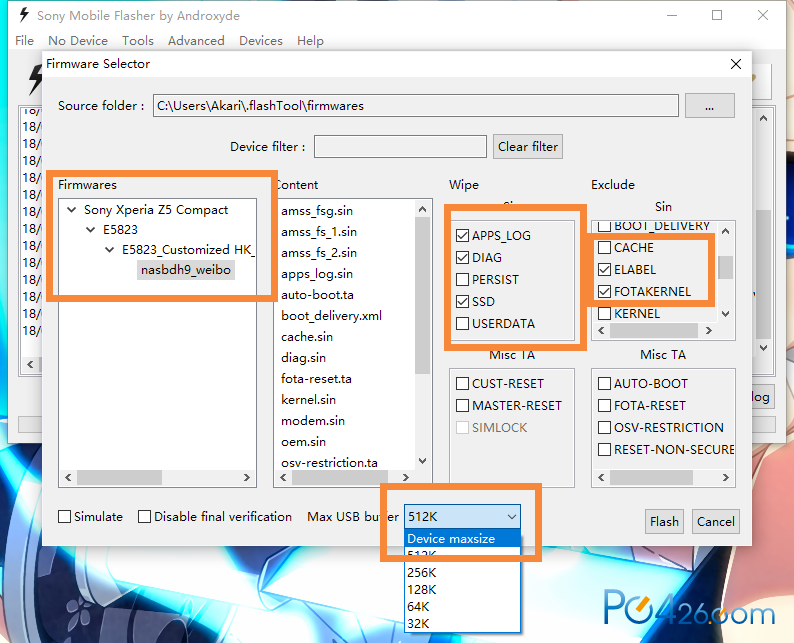Viewport: 794px width, 643px height.
Task: Select osv-restriction.ta in Content list
Action: click(x=330, y=463)
